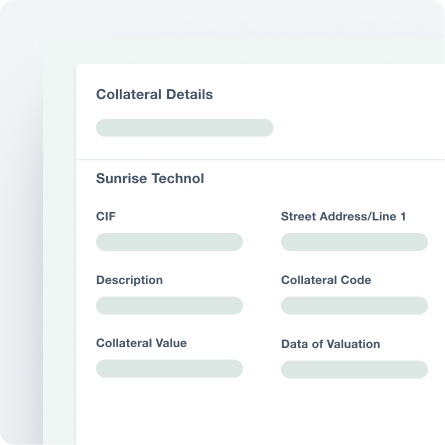The image size is (445, 445).
Task: Focus the Street Address/Line 1 field
Action: 354,242
